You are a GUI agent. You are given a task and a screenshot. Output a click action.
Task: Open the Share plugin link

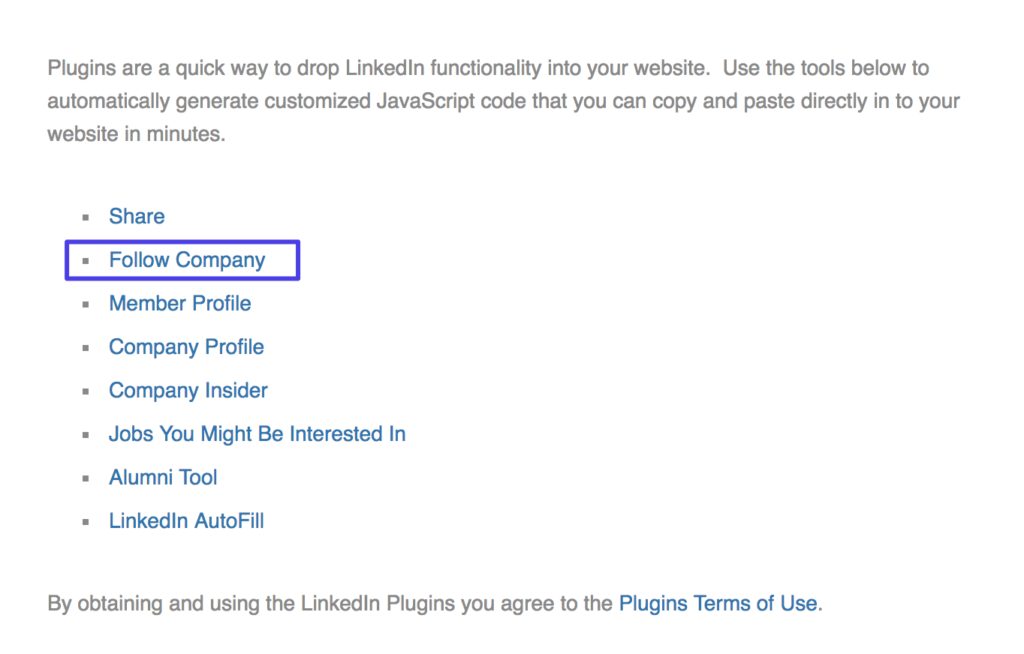pos(137,217)
